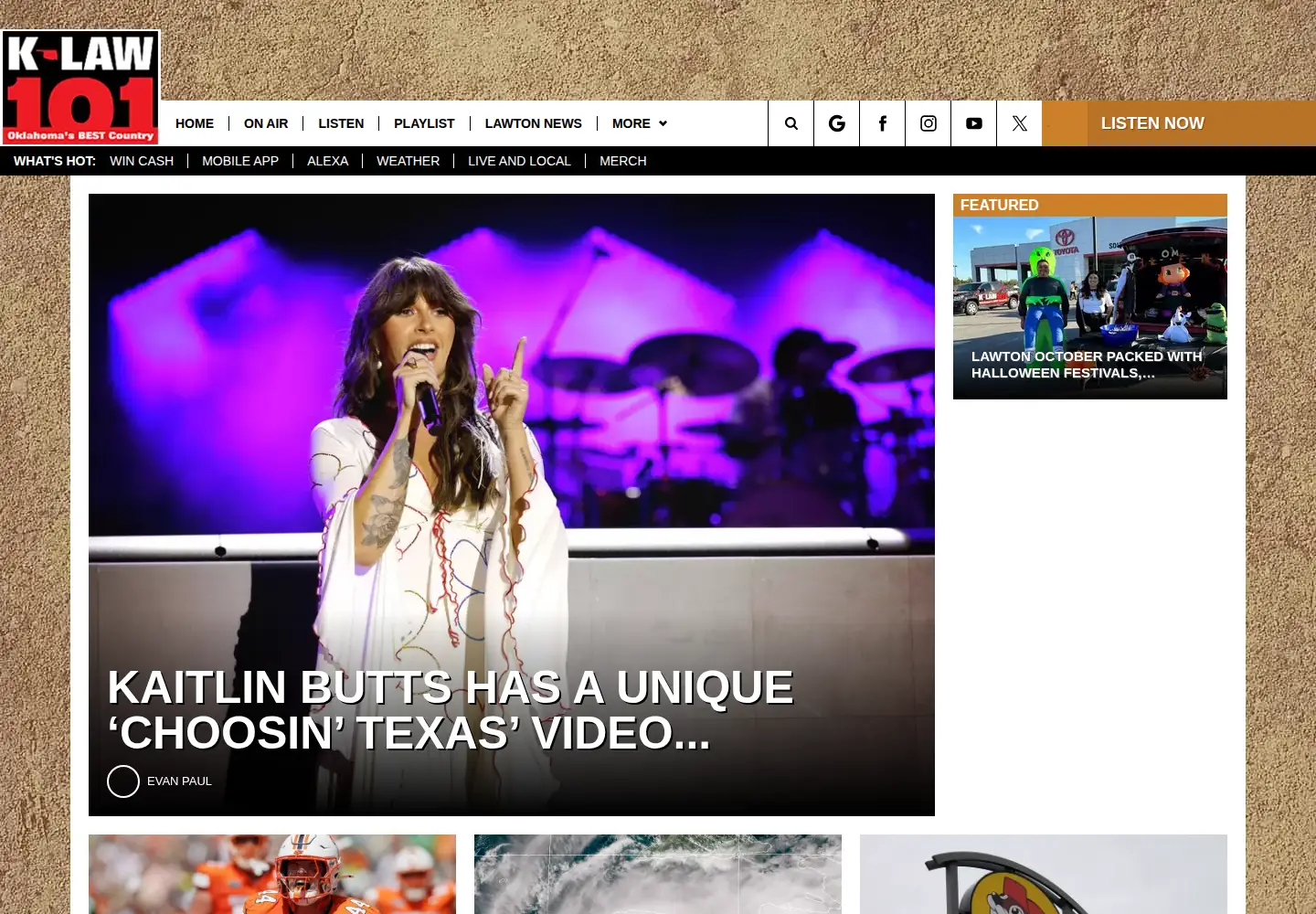This screenshot has width=1316, height=914.
Task: Click the Evan Paul author name
Action: click(179, 781)
